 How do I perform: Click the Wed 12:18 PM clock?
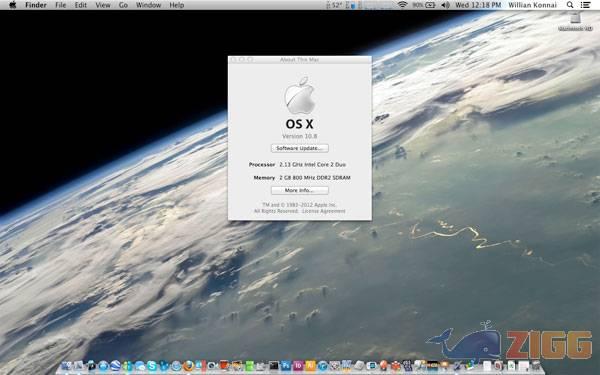[x=478, y=5]
